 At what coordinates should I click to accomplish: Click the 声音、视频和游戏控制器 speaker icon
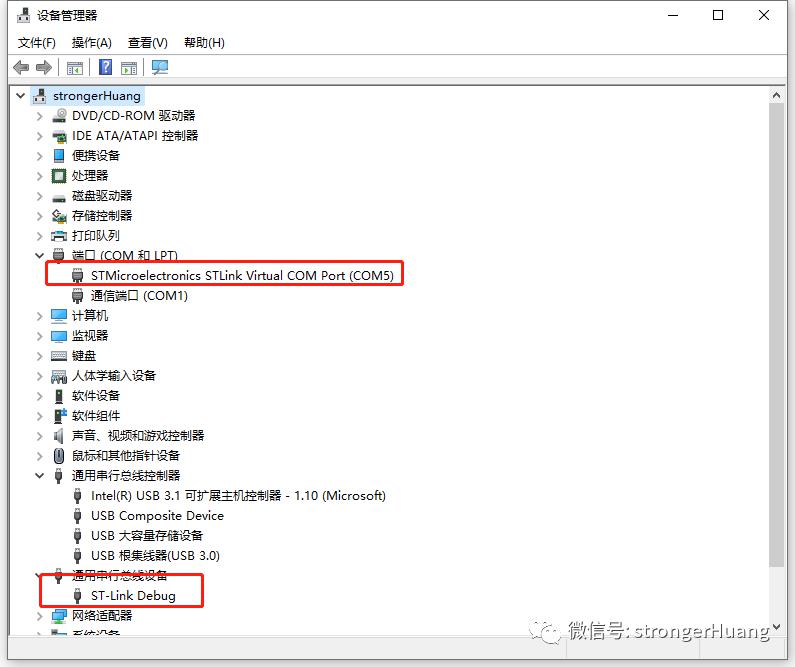coord(59,436)
